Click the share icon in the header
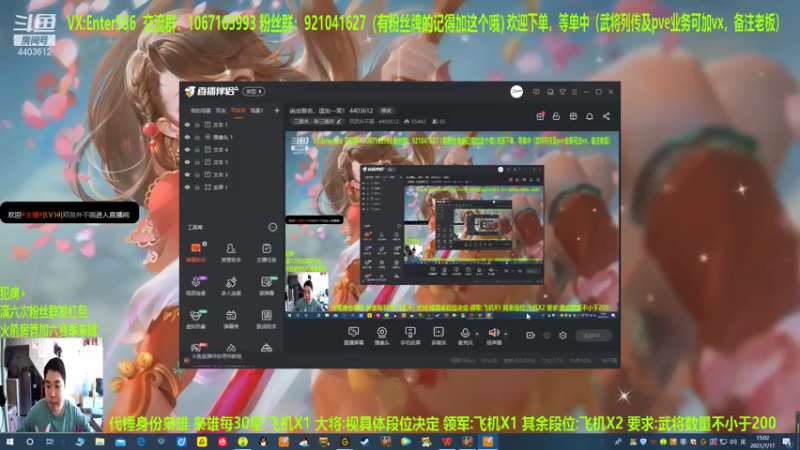This screenshot has width=800, height=450. click(606, 116)
